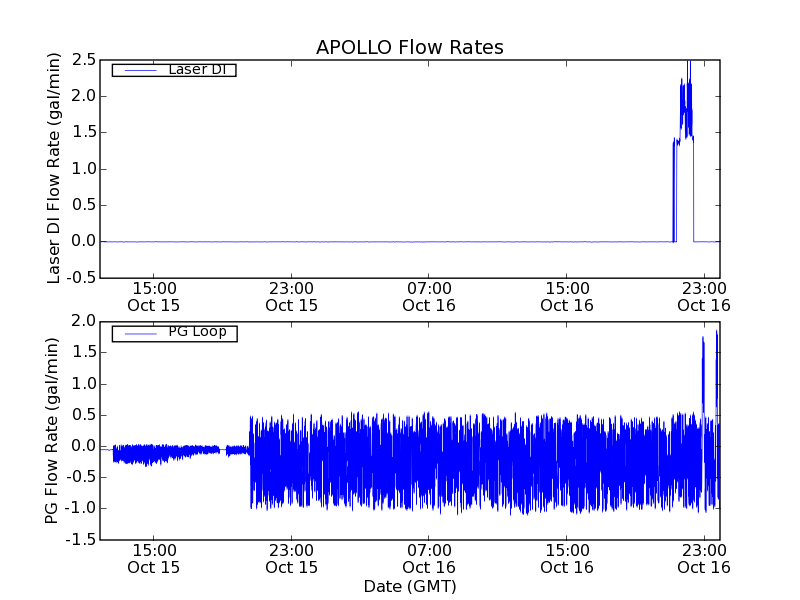This screenshot has height=600, width=800.
Task: Click "07:00 Oct 16" under the PG Loop plot
Action: point(429,559)
